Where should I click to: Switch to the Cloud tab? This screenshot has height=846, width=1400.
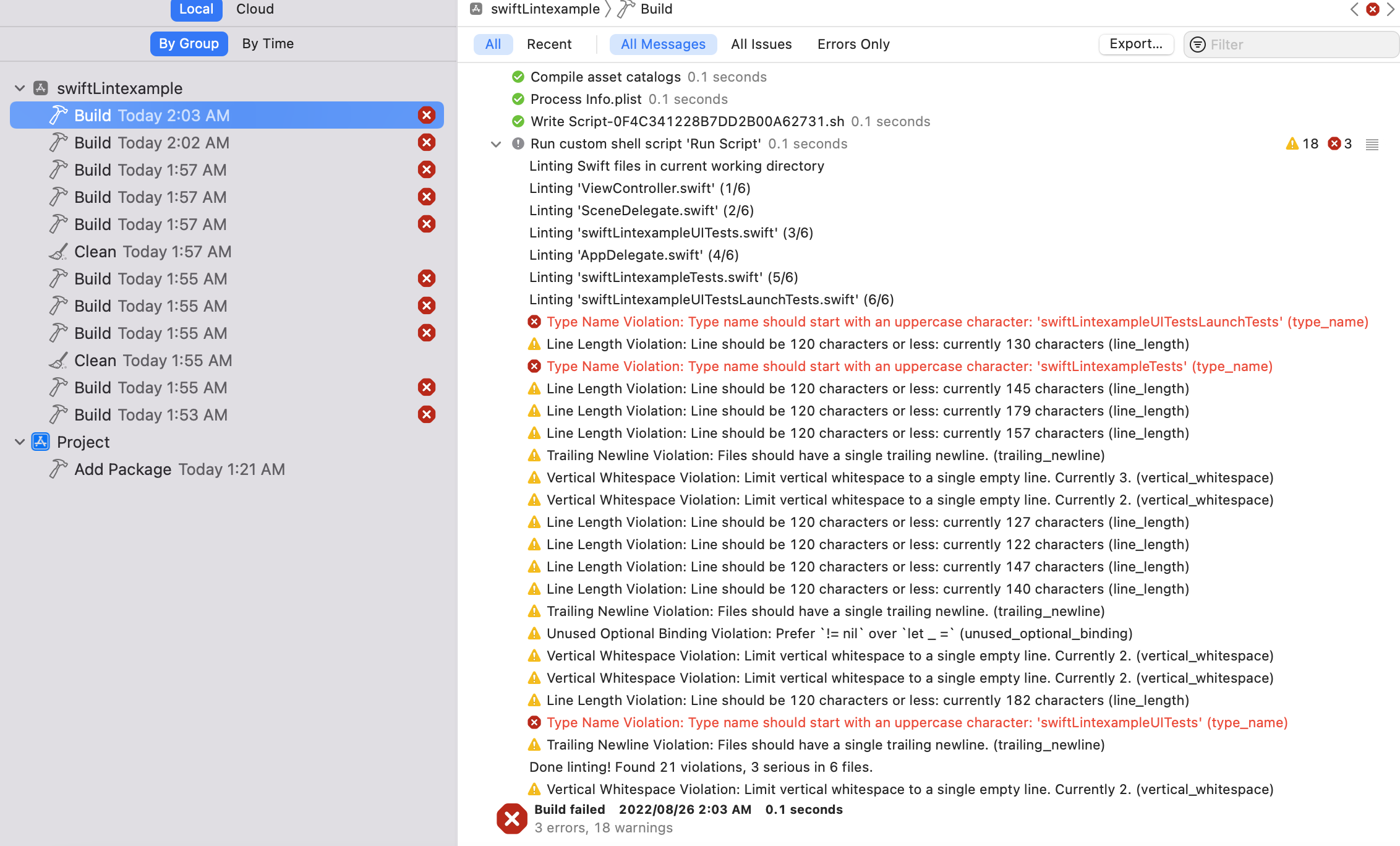tap(255, 9)
